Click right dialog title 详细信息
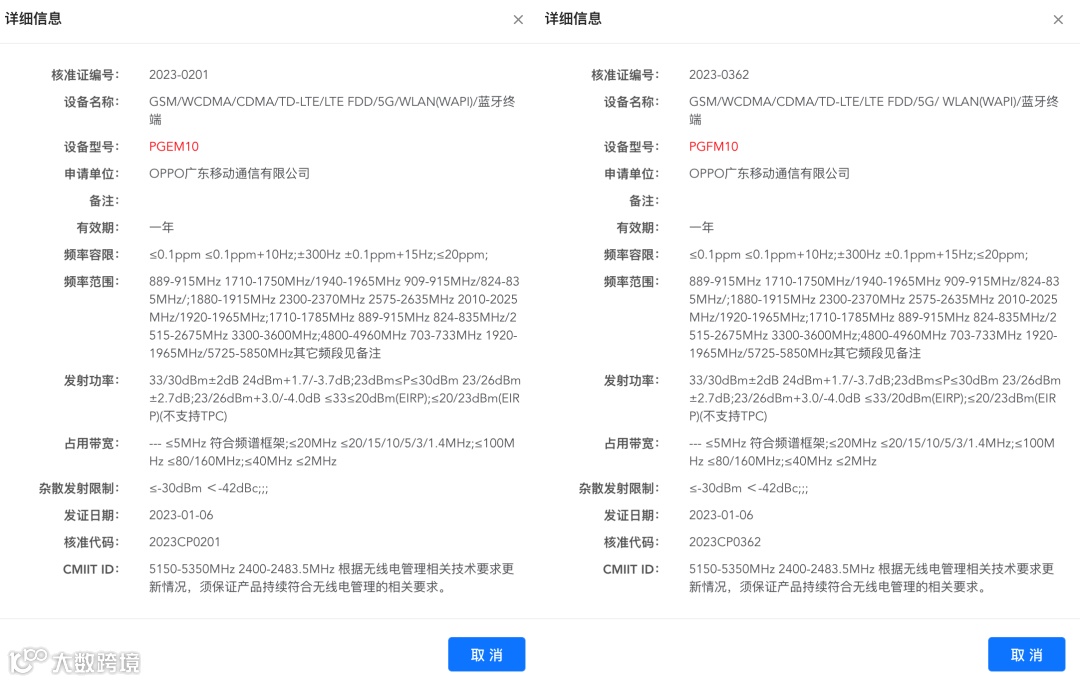This screenshot has width=1080, height=682. point(573,19)
